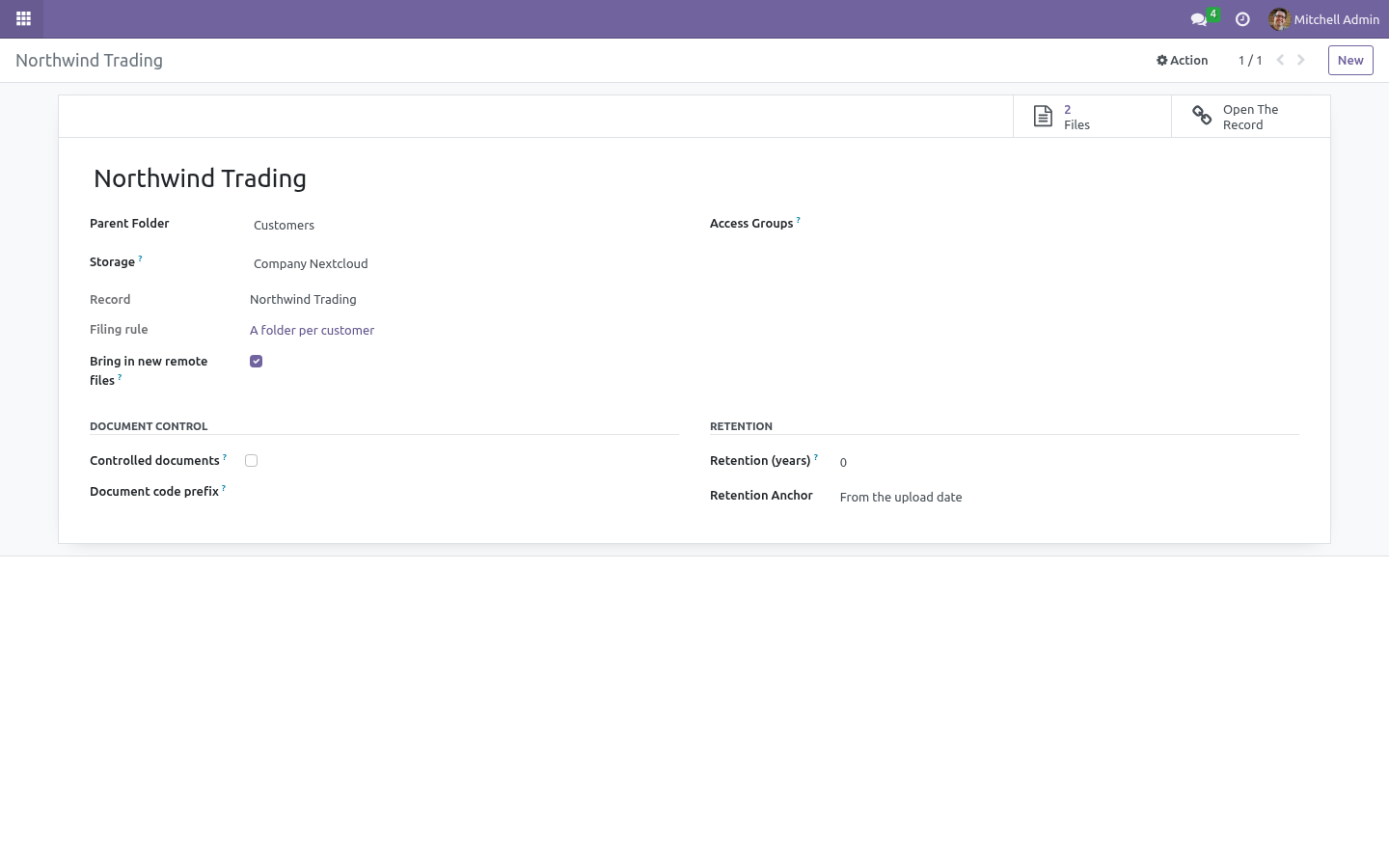
Task: Open Mitchell Admin user menu
Action: 1323,19
